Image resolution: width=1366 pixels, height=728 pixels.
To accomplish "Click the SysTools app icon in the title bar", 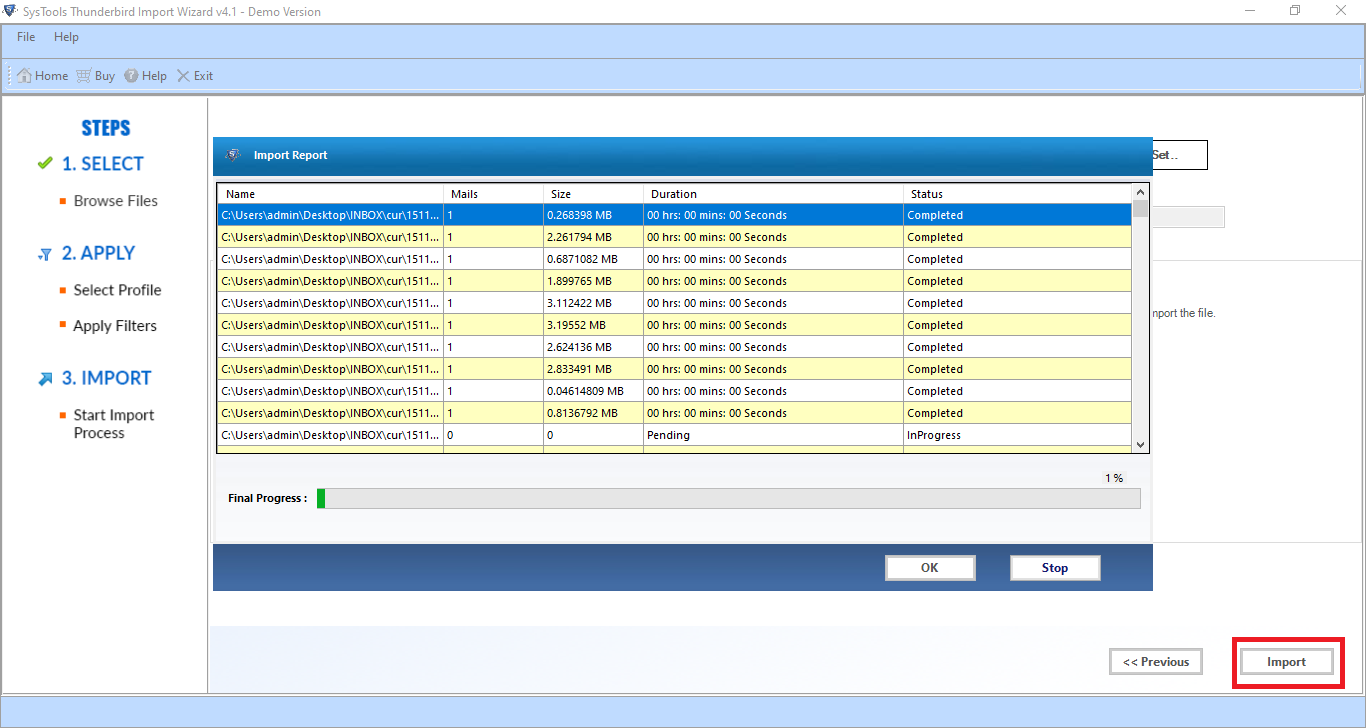I will pos(11,11).
